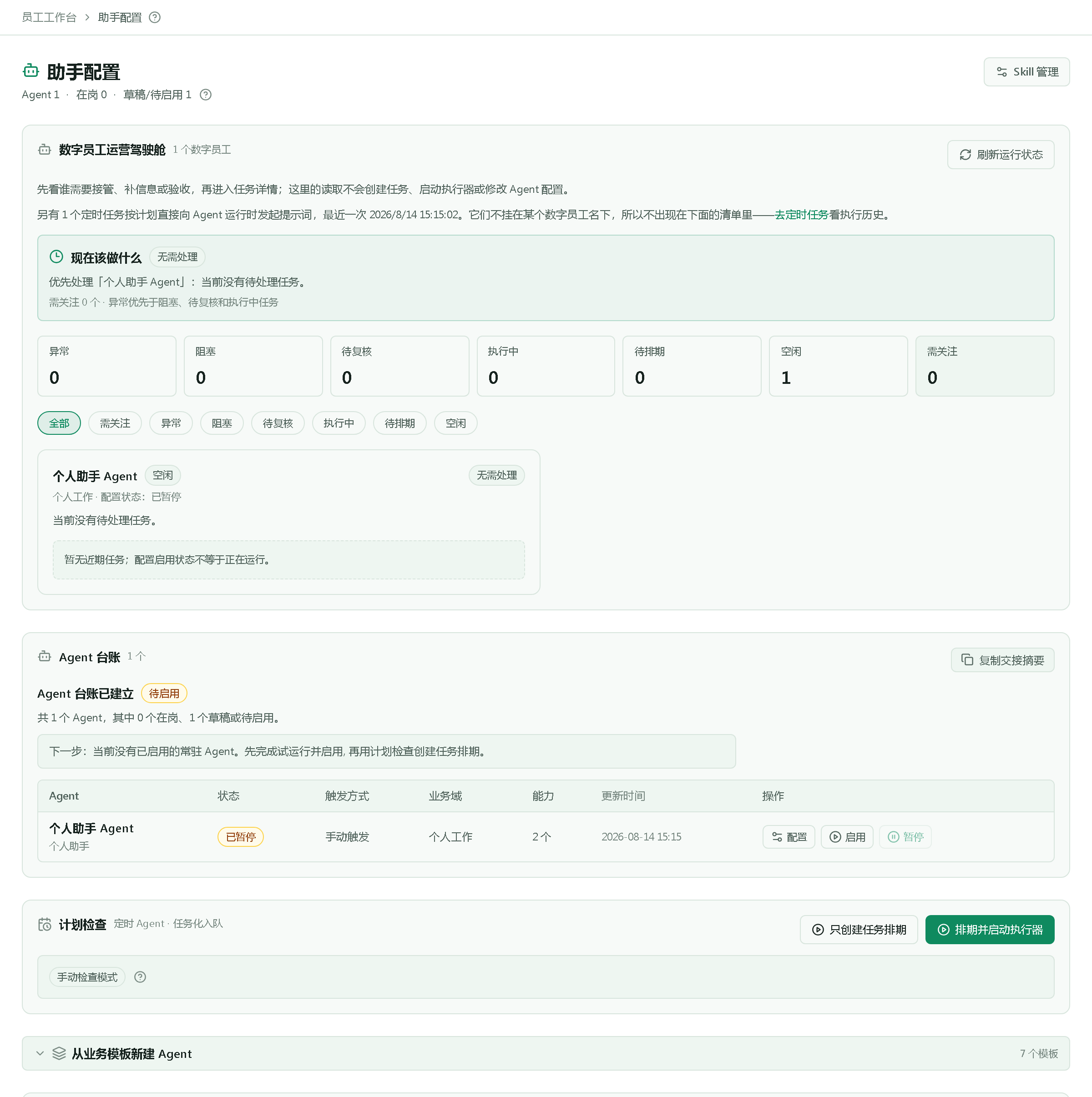This screenshot has width=1092, height=1097.
Task: Filter list by 待复核 chip
Action: tap(278, 423)
